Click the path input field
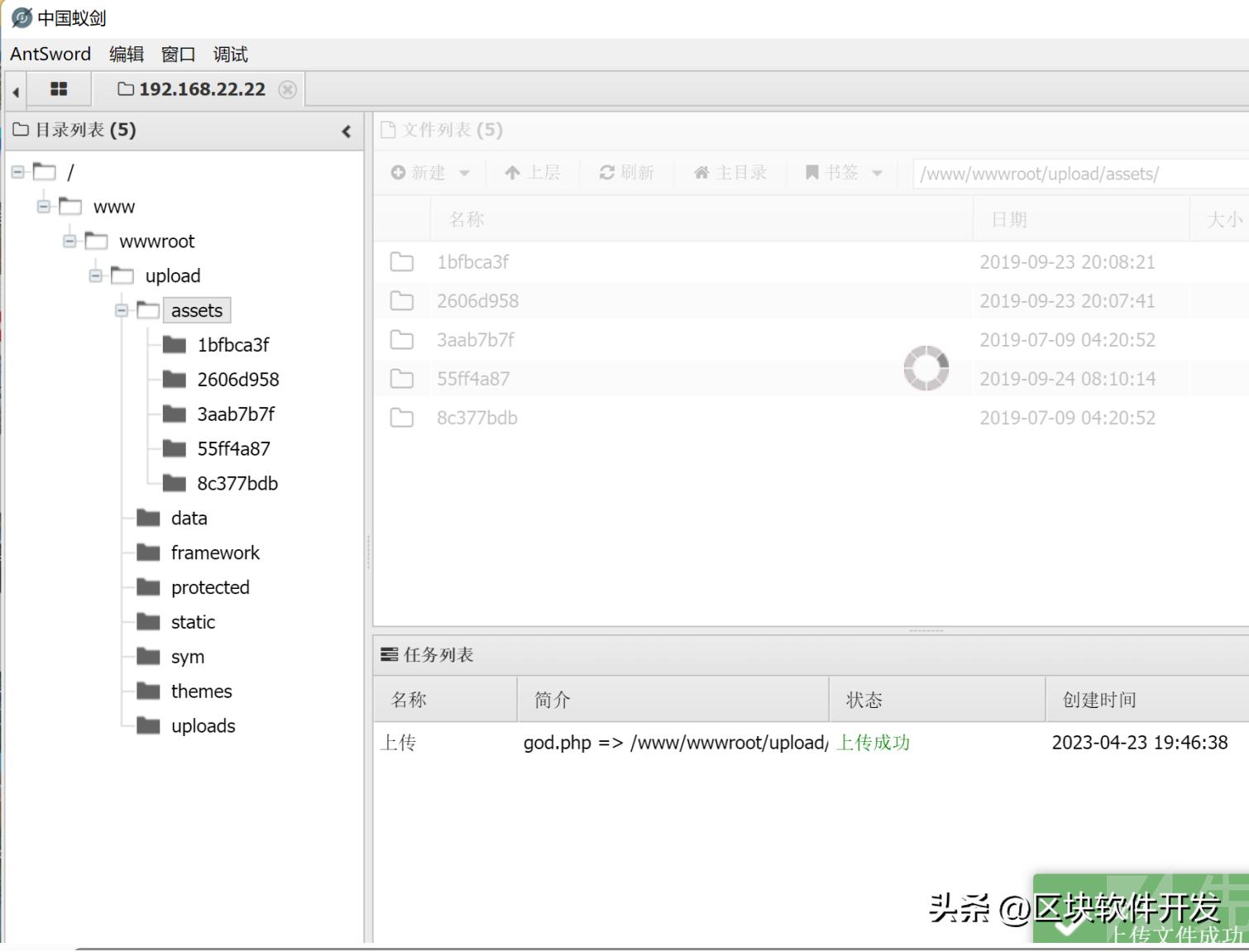This screenshot has width=1249, height=952. 1075,174
